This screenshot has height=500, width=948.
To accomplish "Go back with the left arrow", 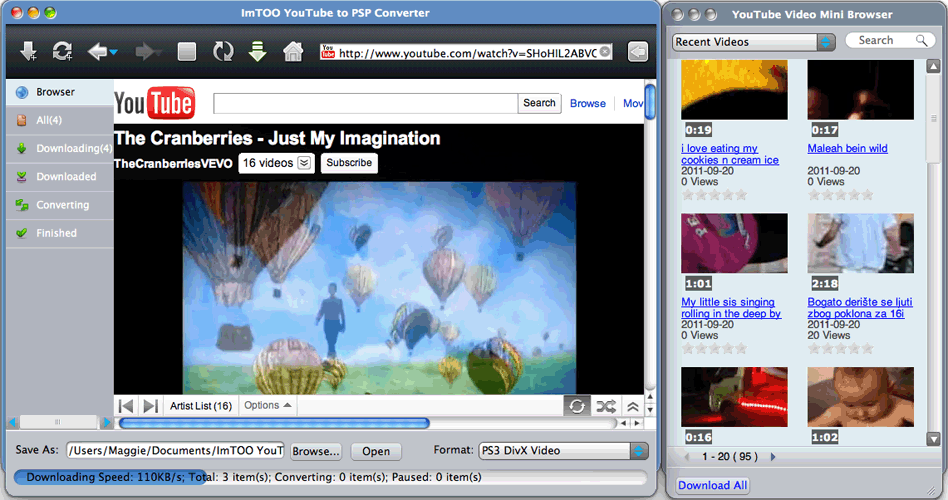I will click(x=97, y=52).
